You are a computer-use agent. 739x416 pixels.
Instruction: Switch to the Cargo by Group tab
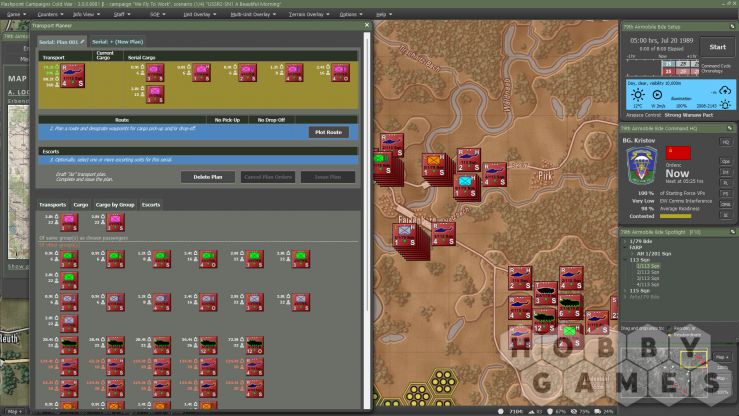click(115, 204)
